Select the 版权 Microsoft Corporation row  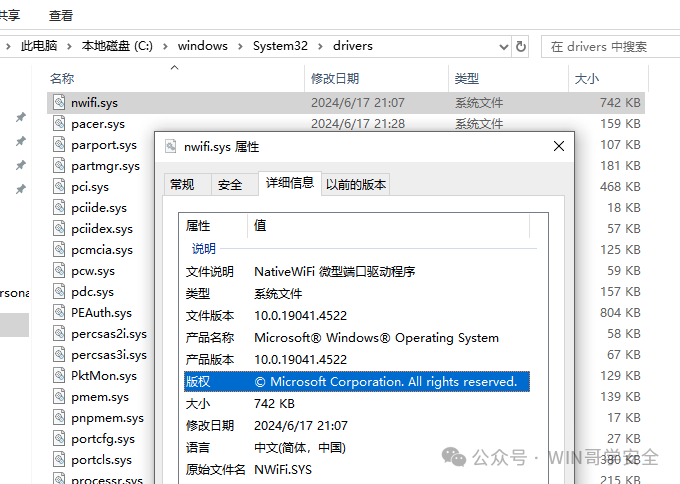(x=356, y=382)
